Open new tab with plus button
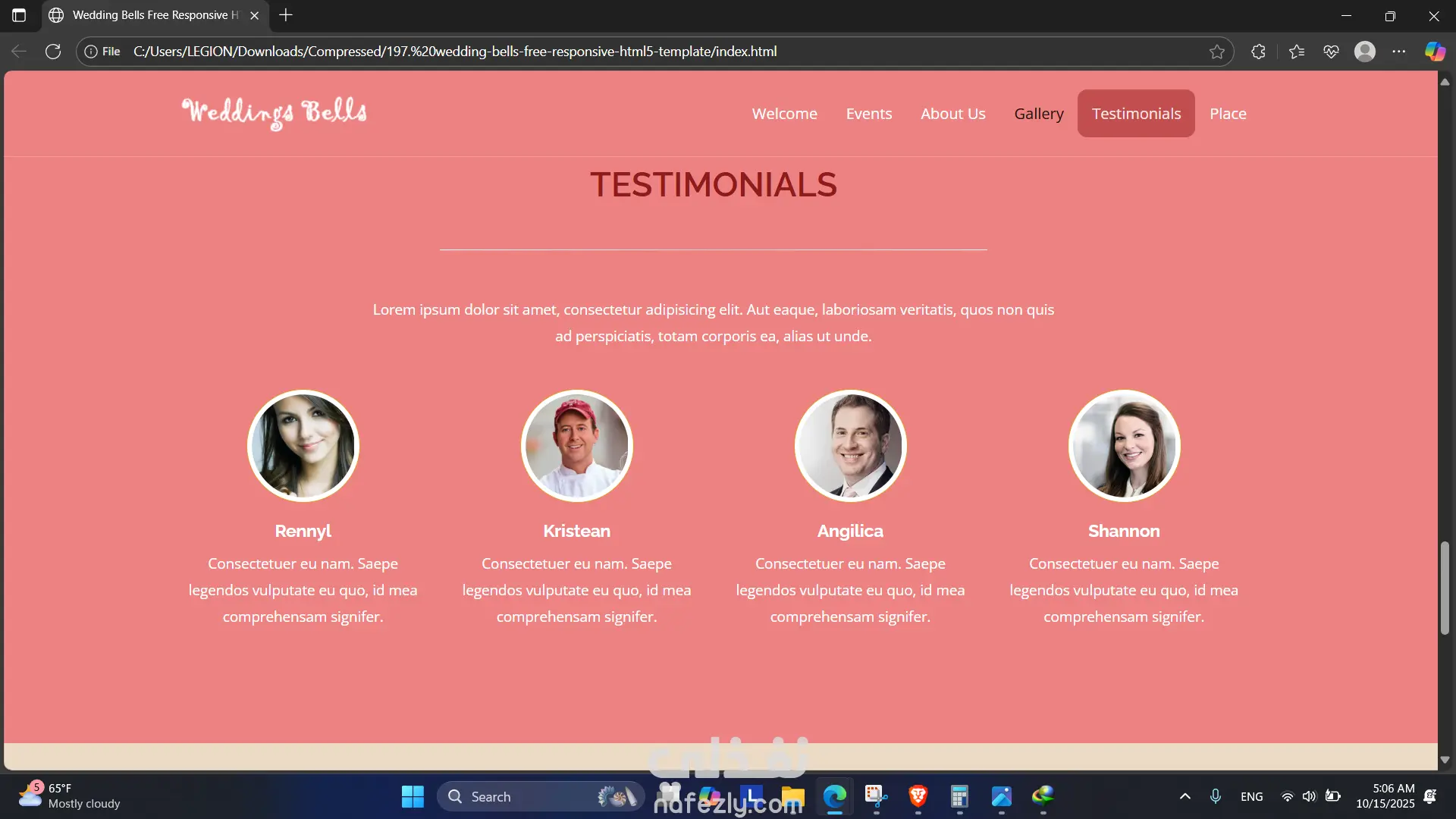This screenshot has height=819, width=1456. click(286, 15)
